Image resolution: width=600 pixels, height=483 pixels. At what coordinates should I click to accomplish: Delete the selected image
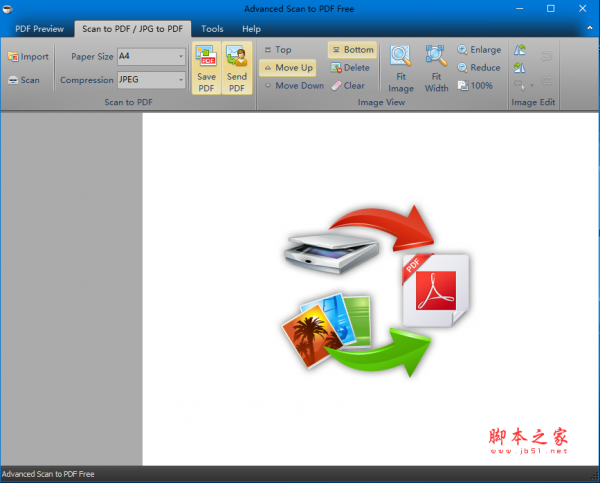(350, 68)
